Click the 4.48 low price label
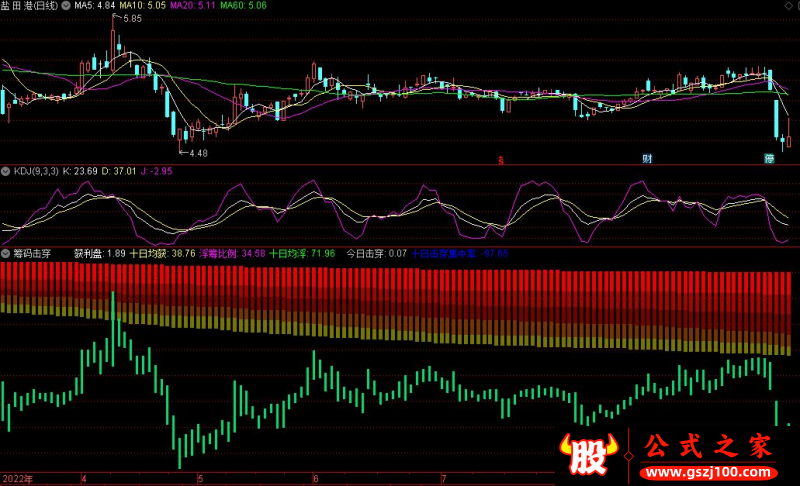 [x=197, y=153]
